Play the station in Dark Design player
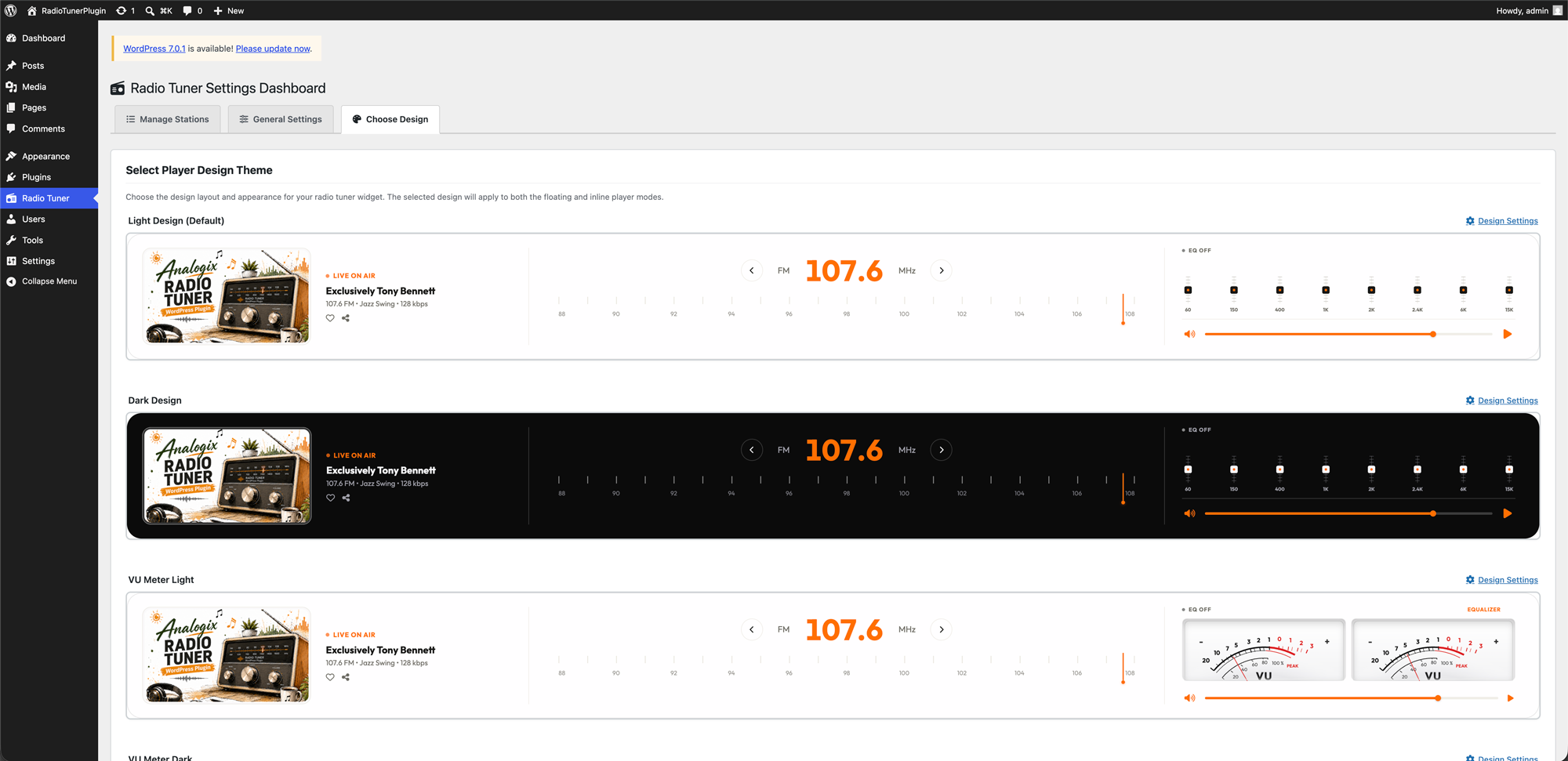The image size is (1568, 761). [x=1507, y=513]
